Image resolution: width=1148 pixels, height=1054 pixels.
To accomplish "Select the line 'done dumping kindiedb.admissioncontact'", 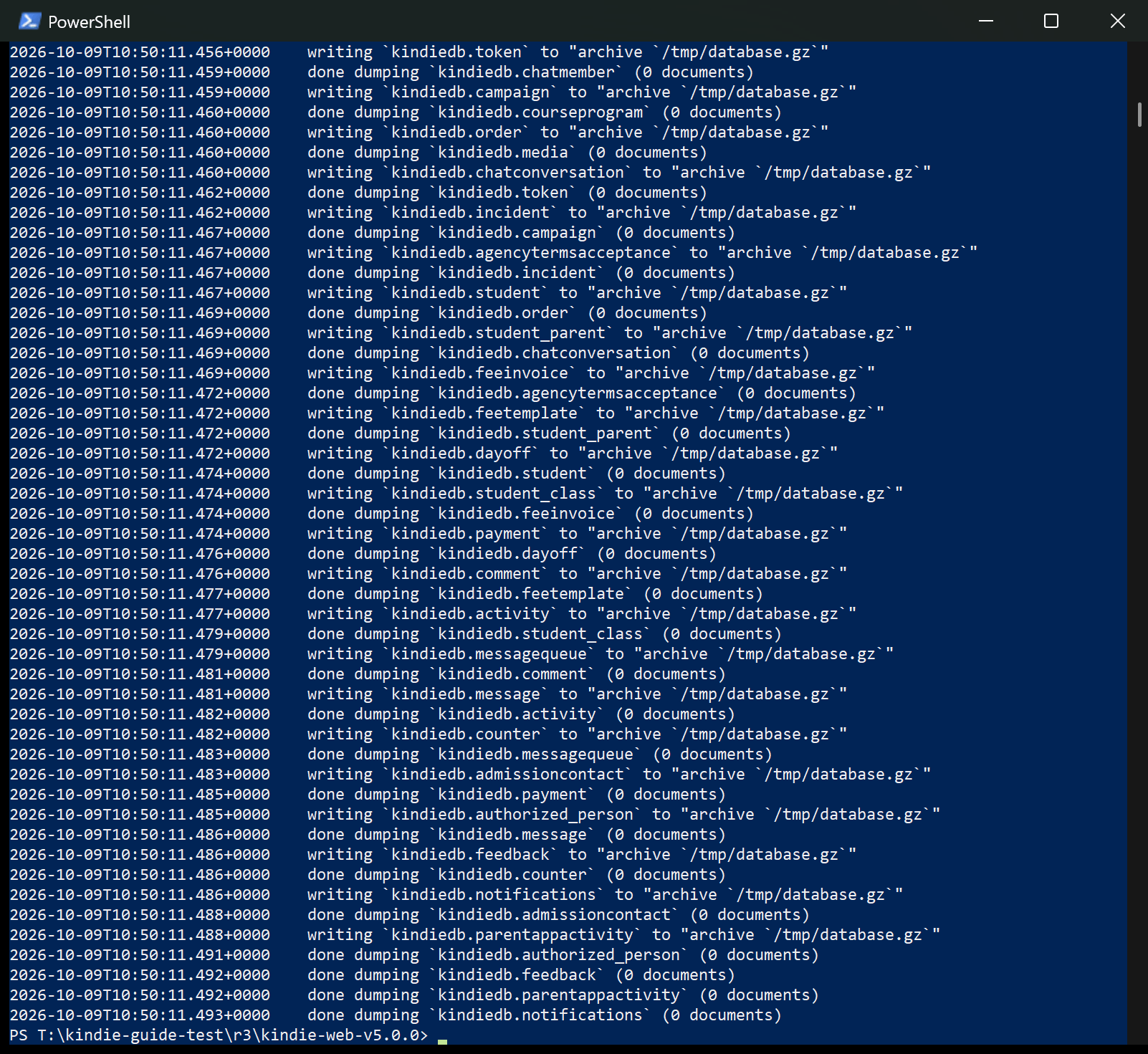I will (x=410, y=915).
